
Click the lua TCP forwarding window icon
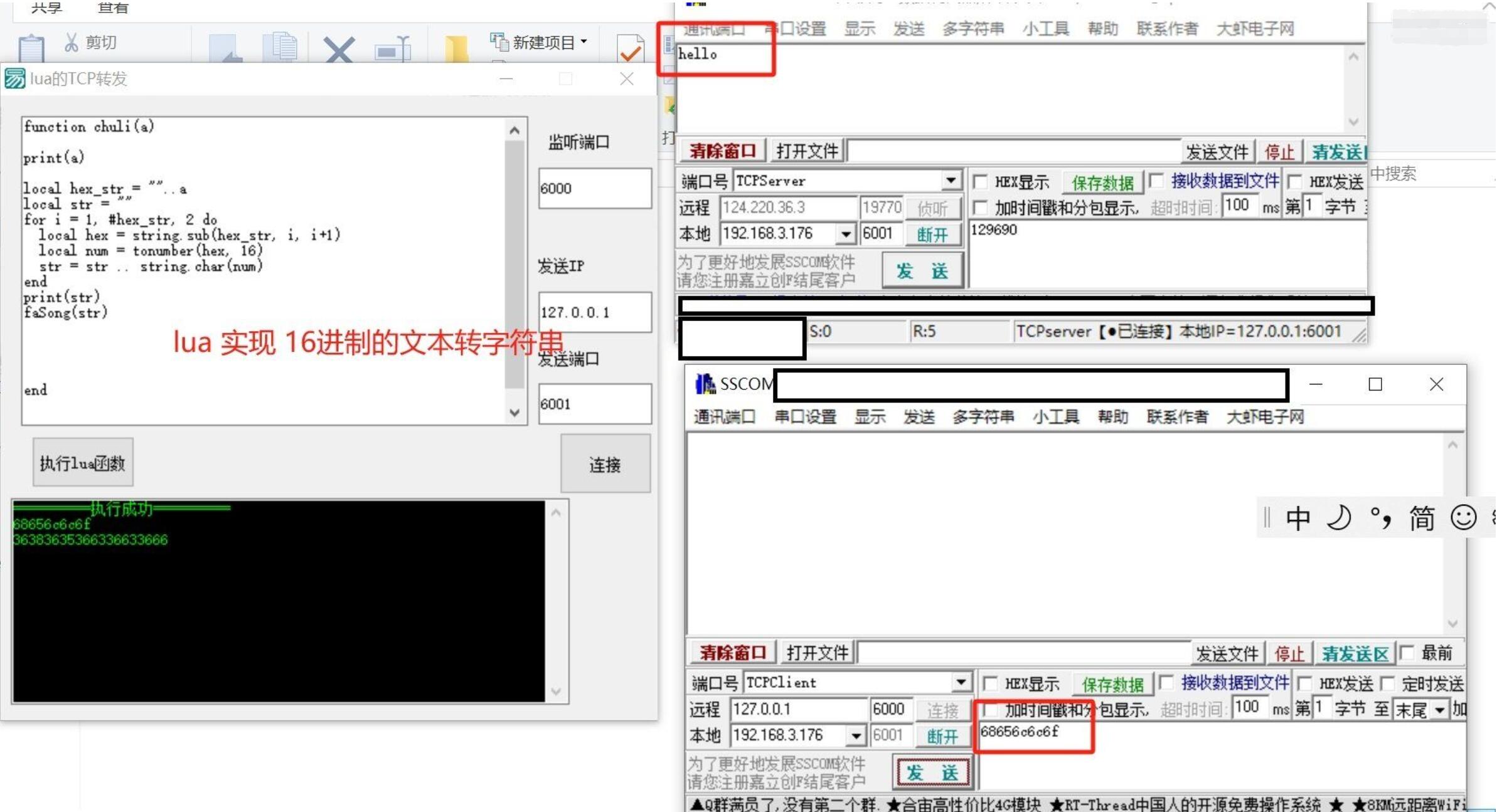[15, 79]
